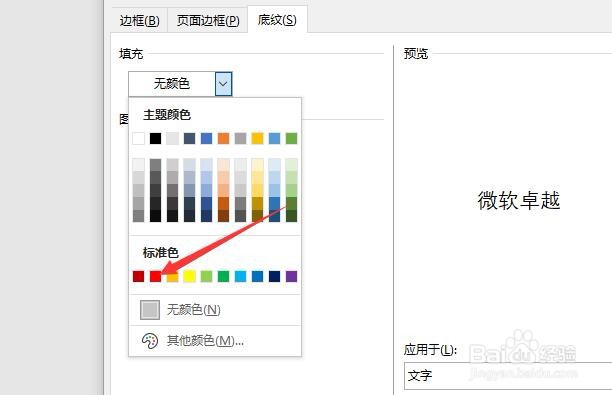This screenshot has height=395, width=612.
Task: Open the 应用于 文字 dropdown
Action: pos(508,375)
